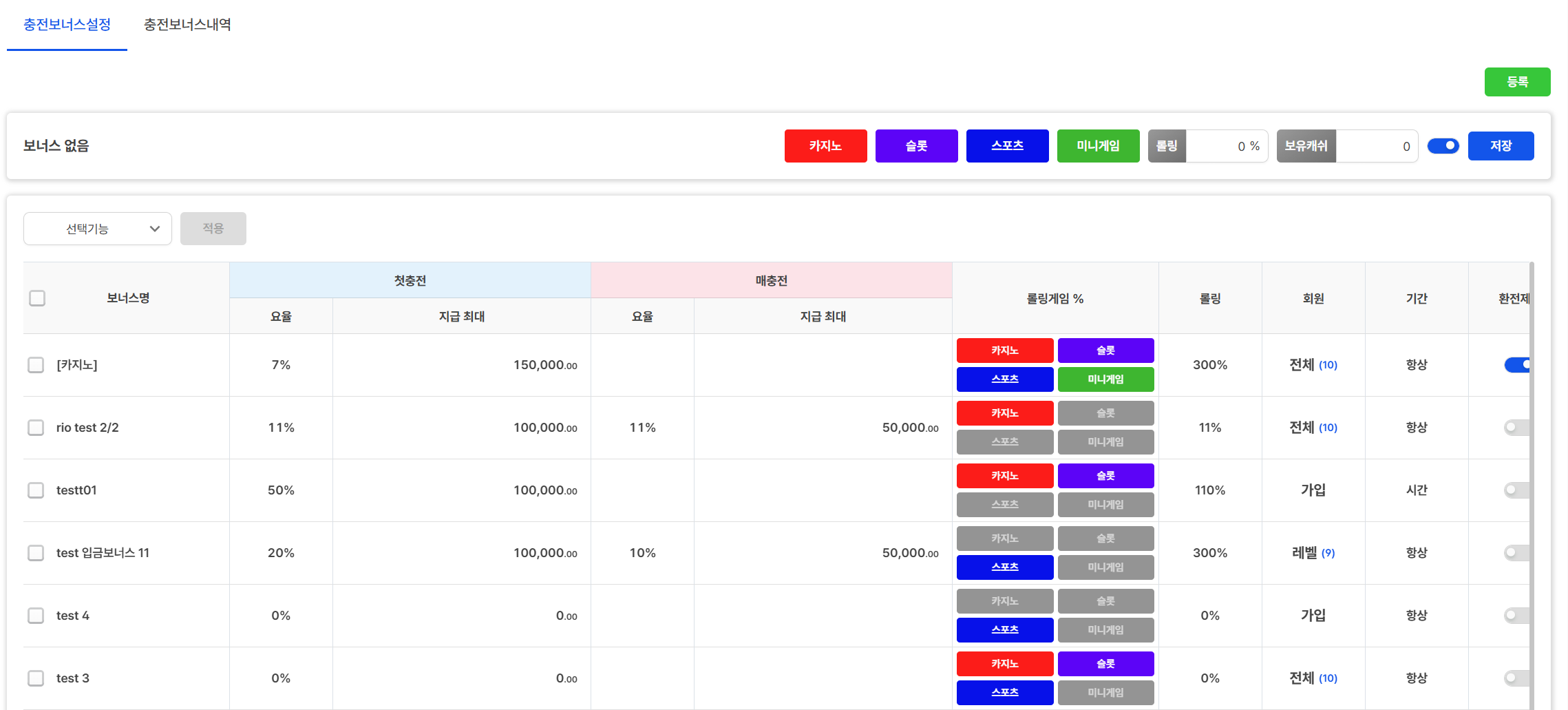Viewport: 1568px width, 710px height.
Task: Click the purple 슬롯 button in top bar
Action: (916, 146)
